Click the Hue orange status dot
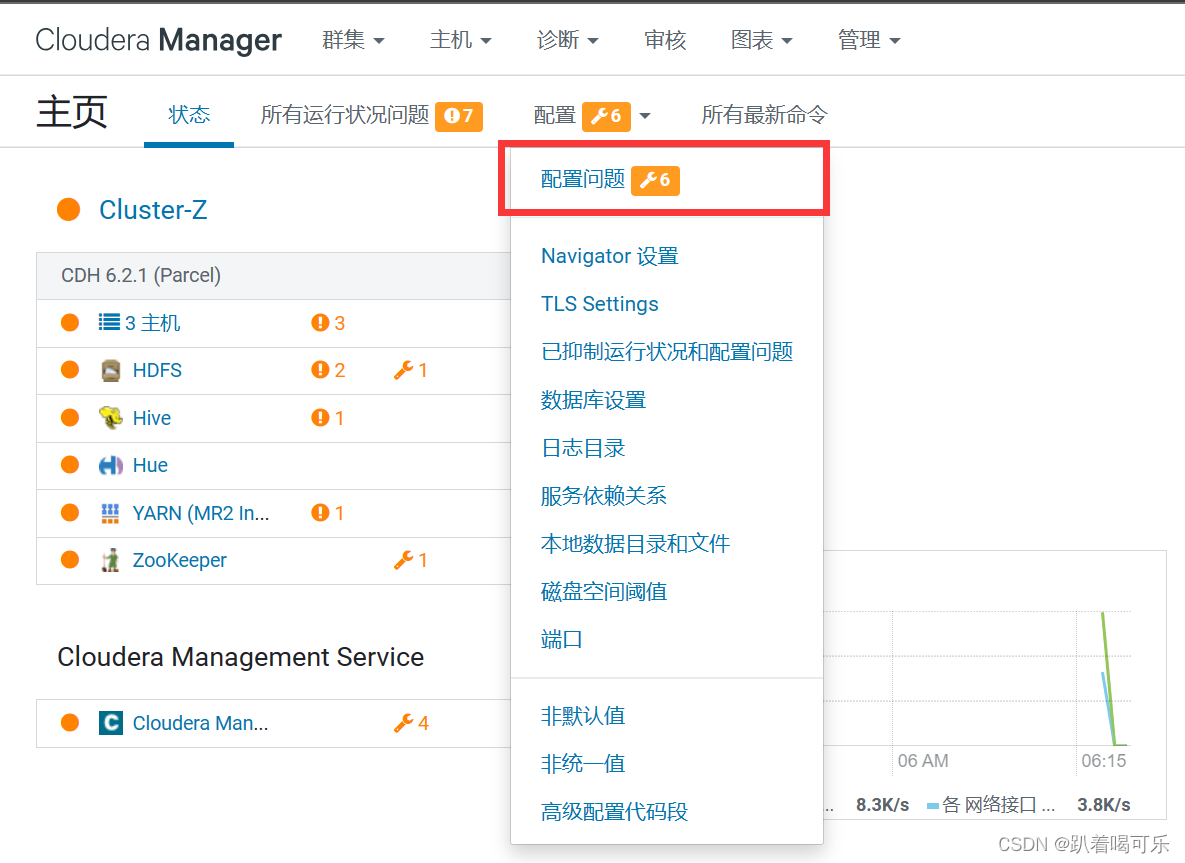This screenshot has width=1185, height=863. point(70,465)
